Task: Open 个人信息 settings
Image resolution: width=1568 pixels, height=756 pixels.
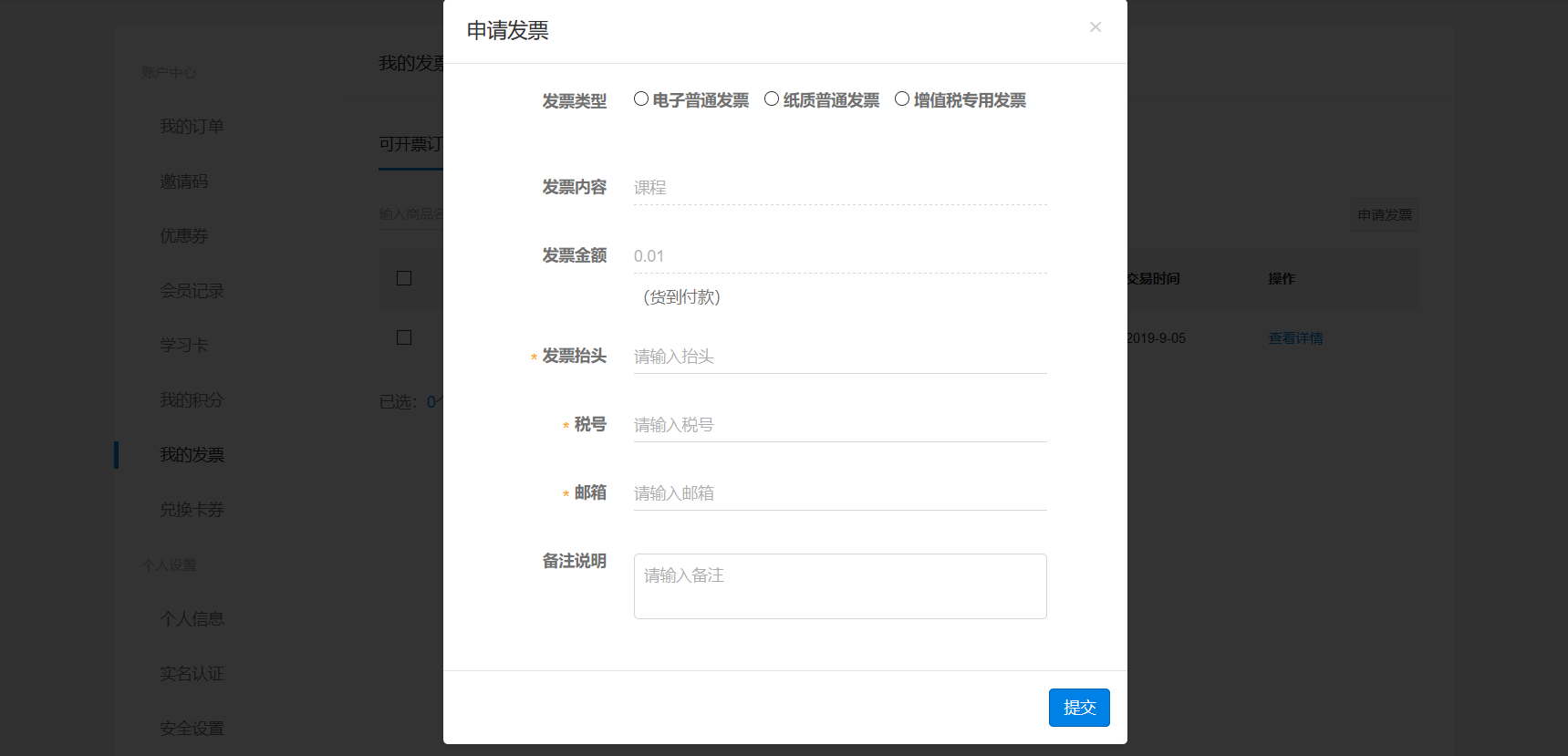Action: click(192, 619)
